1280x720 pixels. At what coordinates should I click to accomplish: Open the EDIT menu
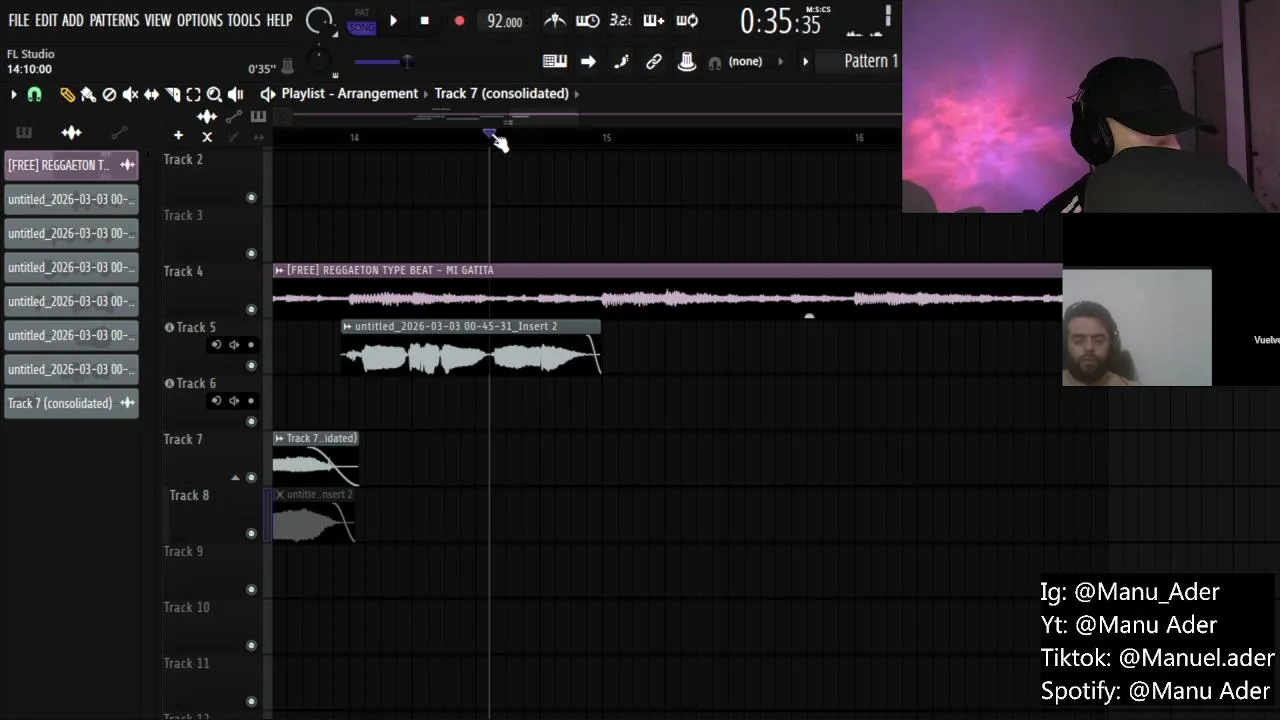pyautogui.click(x=46, y=20)
